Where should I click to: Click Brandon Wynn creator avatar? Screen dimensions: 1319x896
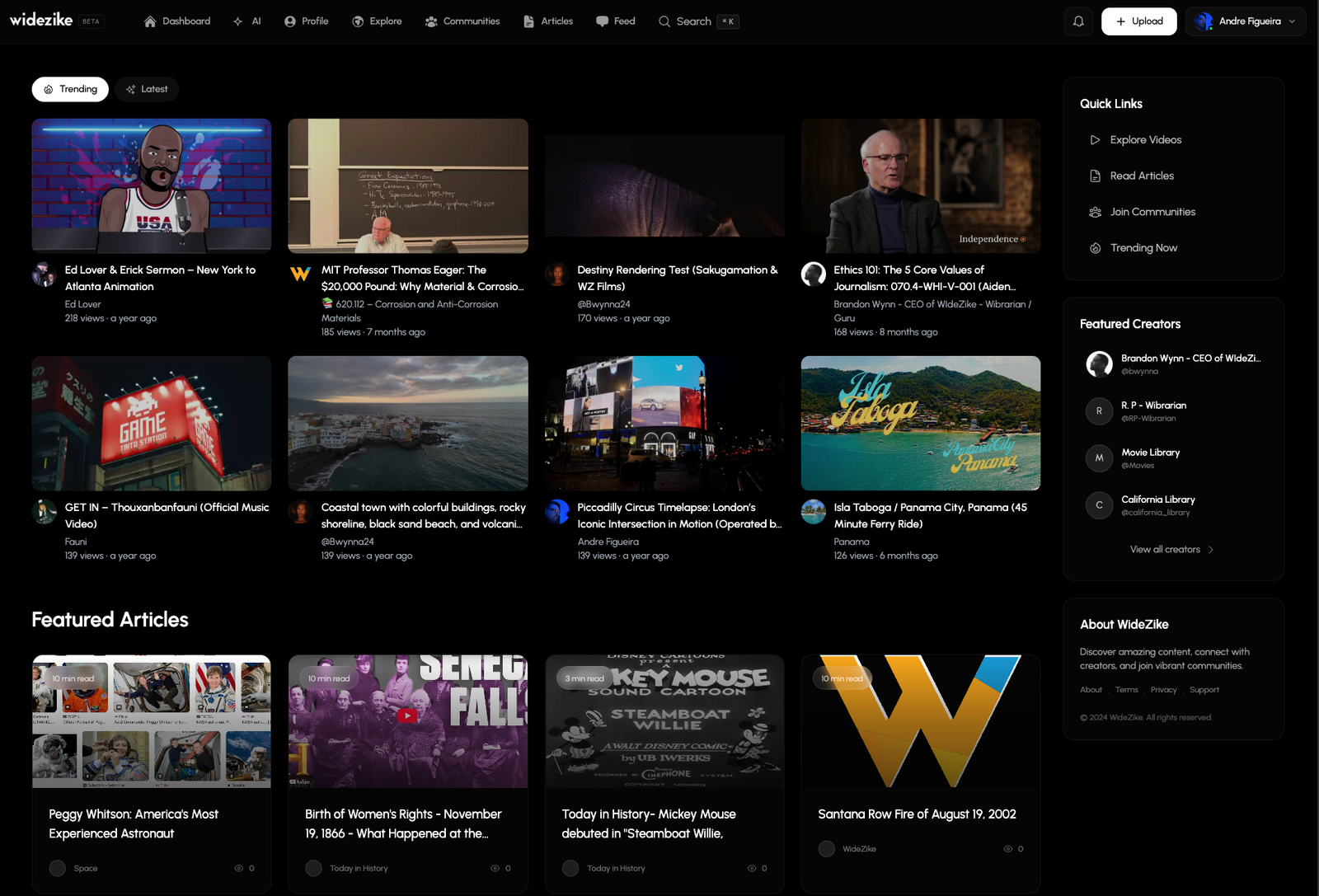point(1099,364)
